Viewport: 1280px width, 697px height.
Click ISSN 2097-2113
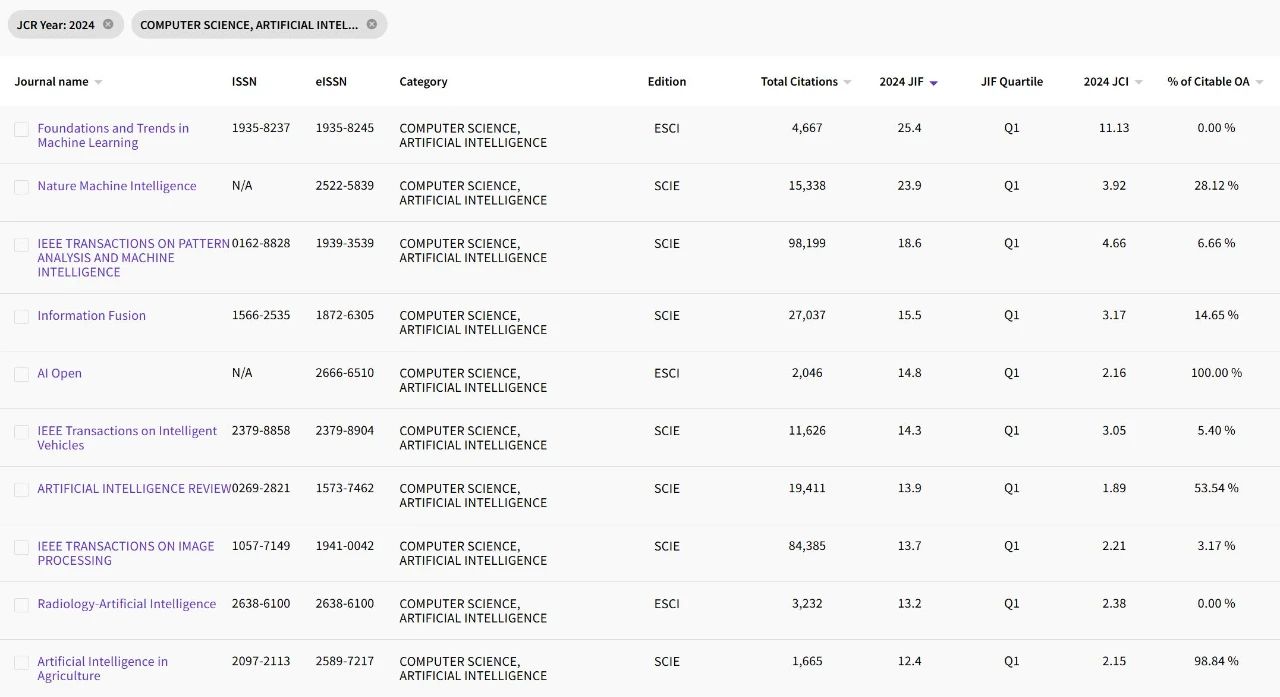[x=261, y=661]
